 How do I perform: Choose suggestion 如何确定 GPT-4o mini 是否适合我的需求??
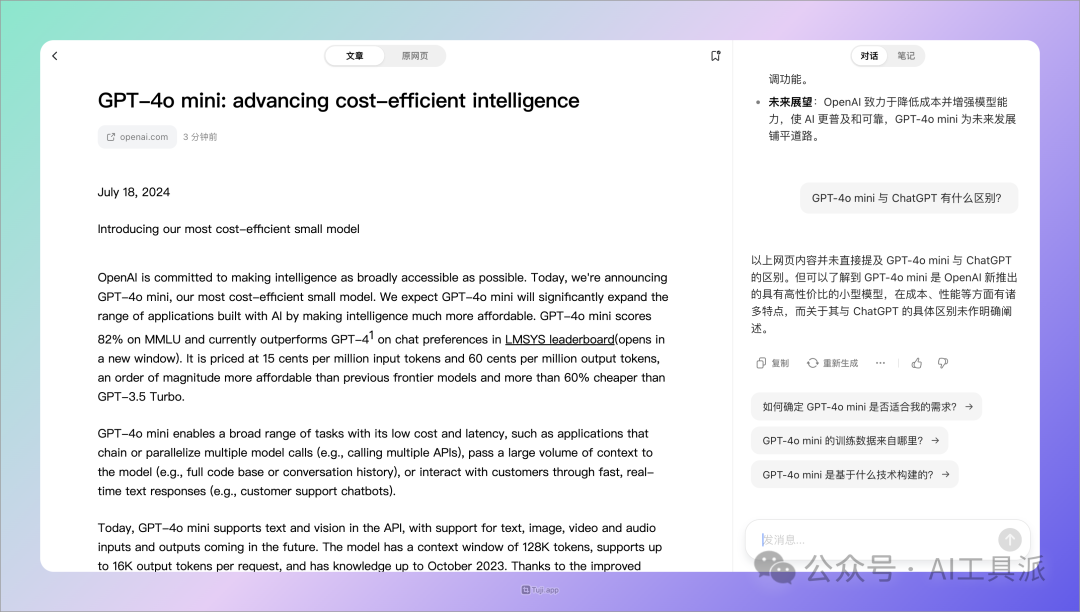866,407
